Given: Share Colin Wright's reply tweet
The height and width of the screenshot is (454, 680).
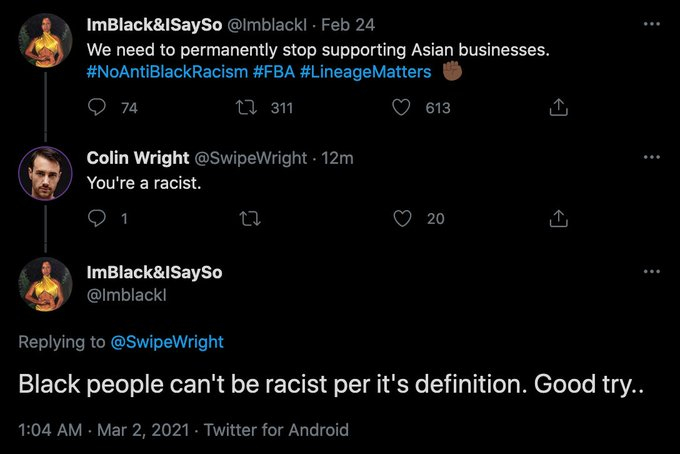Looking at the screenshot, I should [559, 218].
